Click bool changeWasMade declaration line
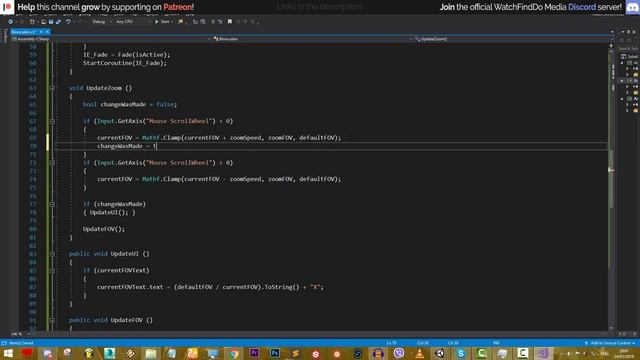The height and width of the screenshot is (360, 640). [x=130, y=104]
